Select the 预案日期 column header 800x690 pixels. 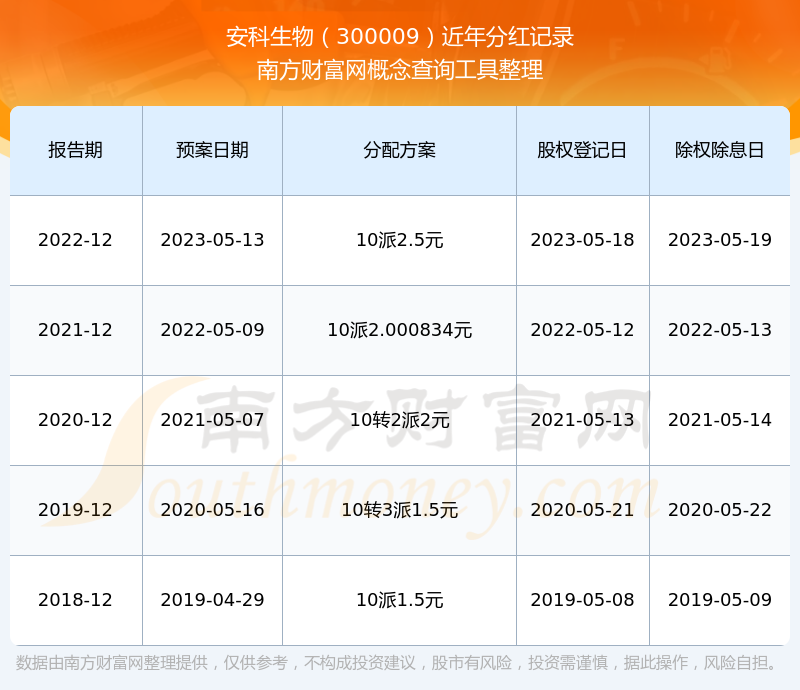[212, 150]
